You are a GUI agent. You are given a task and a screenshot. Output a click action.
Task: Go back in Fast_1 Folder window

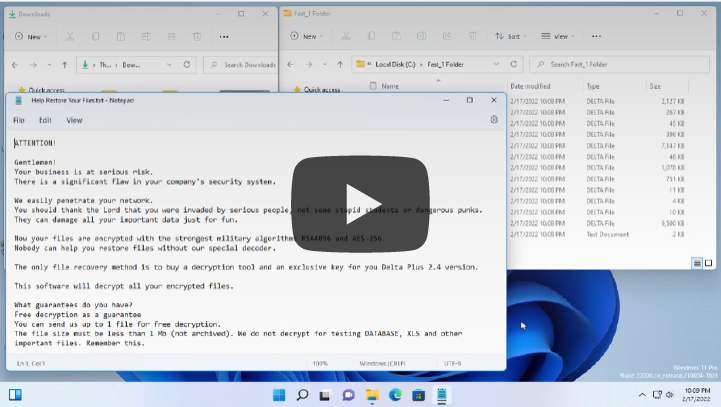point(290,64)
